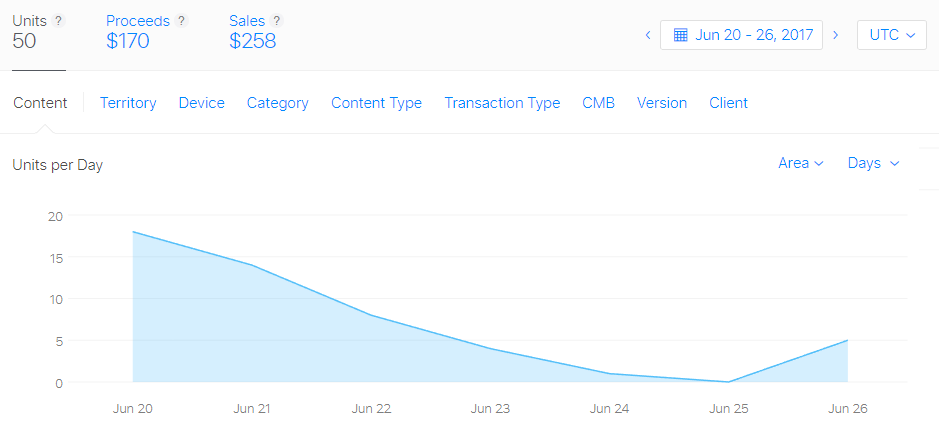This screenshot has height=437, width=939.
Task: Switch to the Territory tab
Action: pyautogui.click(x=128, y=103)
